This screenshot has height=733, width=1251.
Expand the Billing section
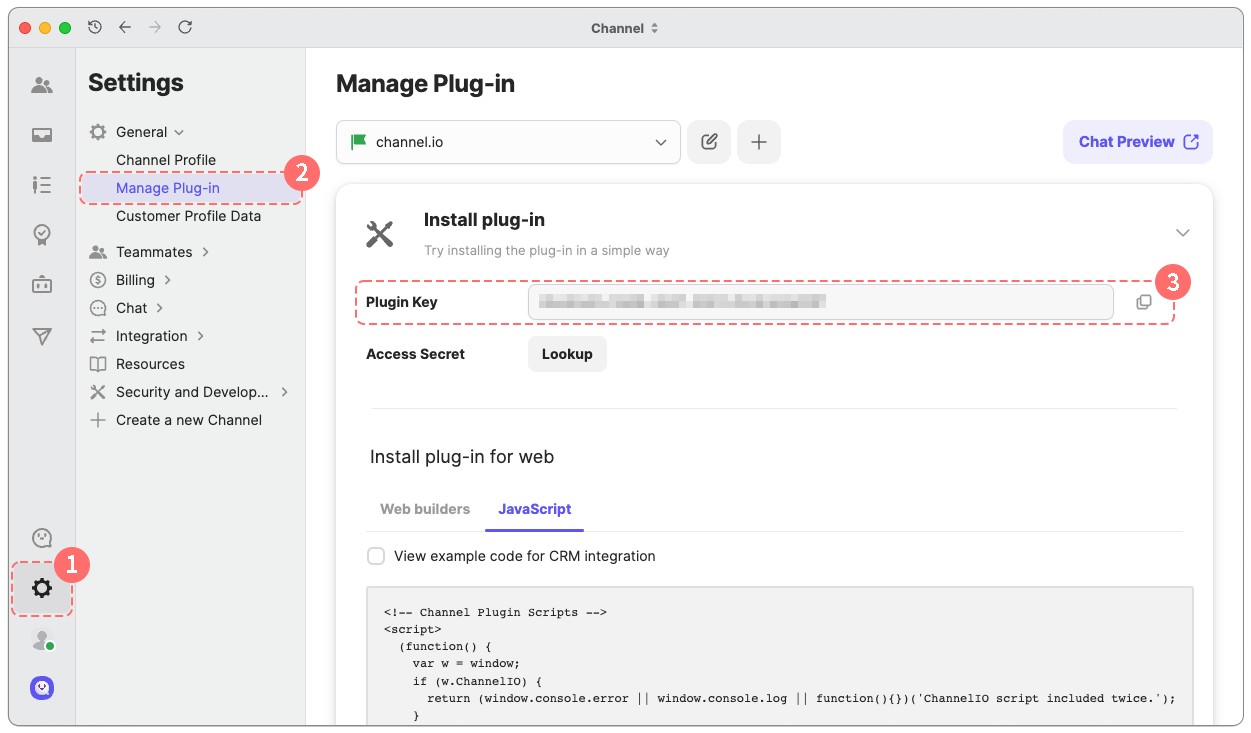pos(168,280)
